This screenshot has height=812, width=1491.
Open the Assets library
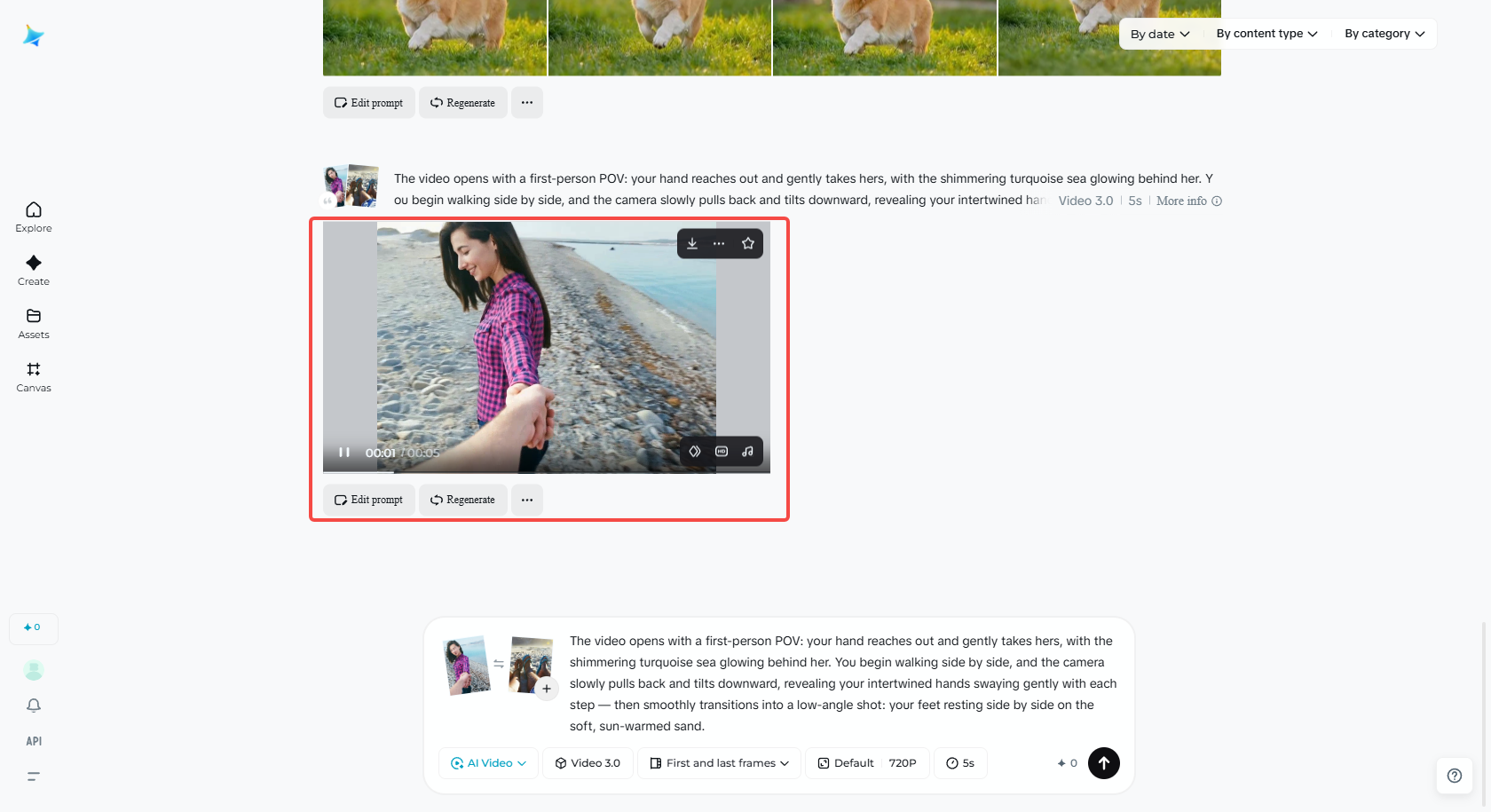pos(34,323)
